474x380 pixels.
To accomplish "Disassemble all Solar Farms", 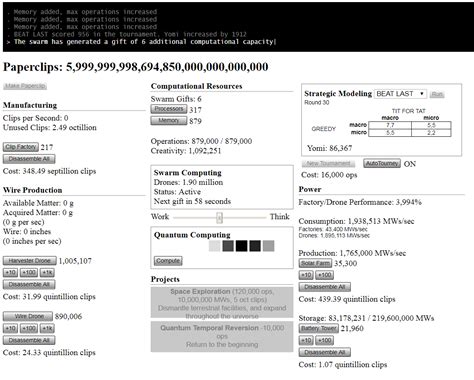I will [x=325, y=287].
